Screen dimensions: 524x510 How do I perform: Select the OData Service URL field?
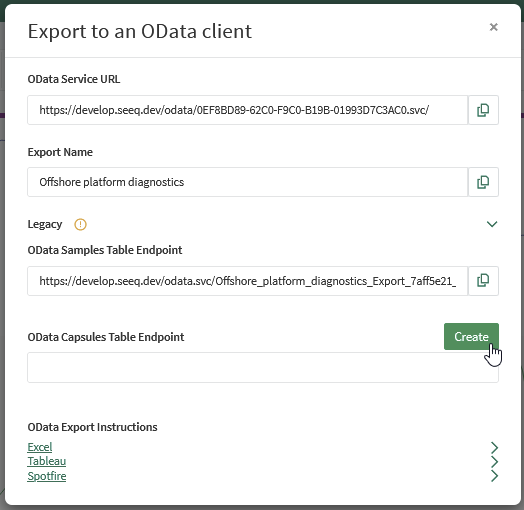(x=248, y=110)
